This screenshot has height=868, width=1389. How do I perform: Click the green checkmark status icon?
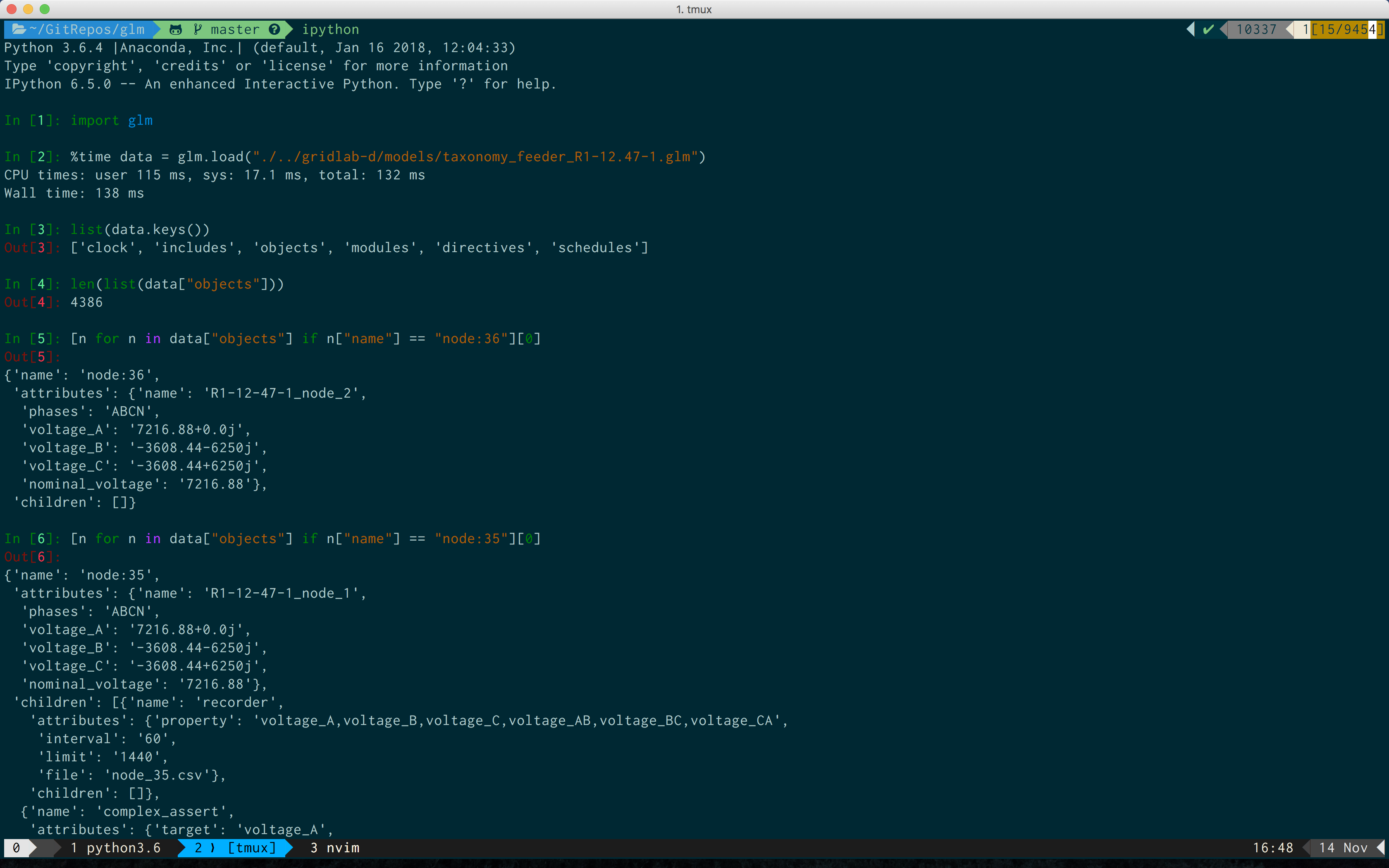1208,29
